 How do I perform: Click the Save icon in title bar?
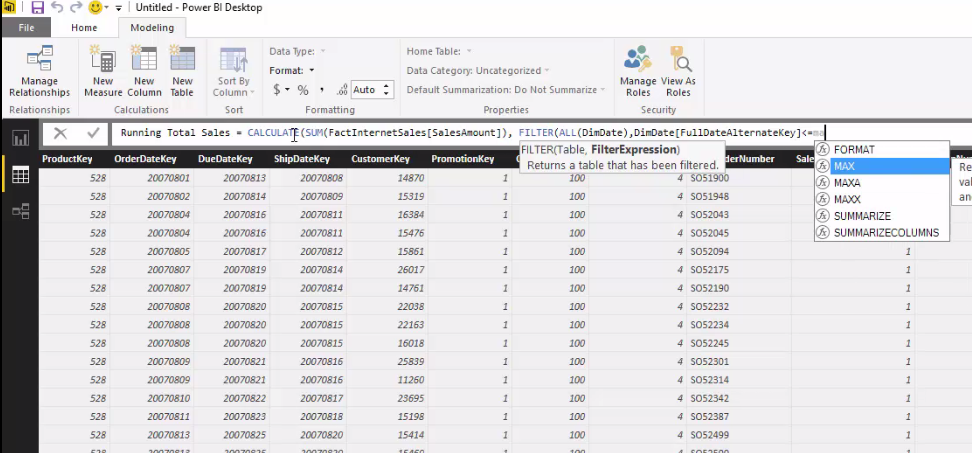37,7
